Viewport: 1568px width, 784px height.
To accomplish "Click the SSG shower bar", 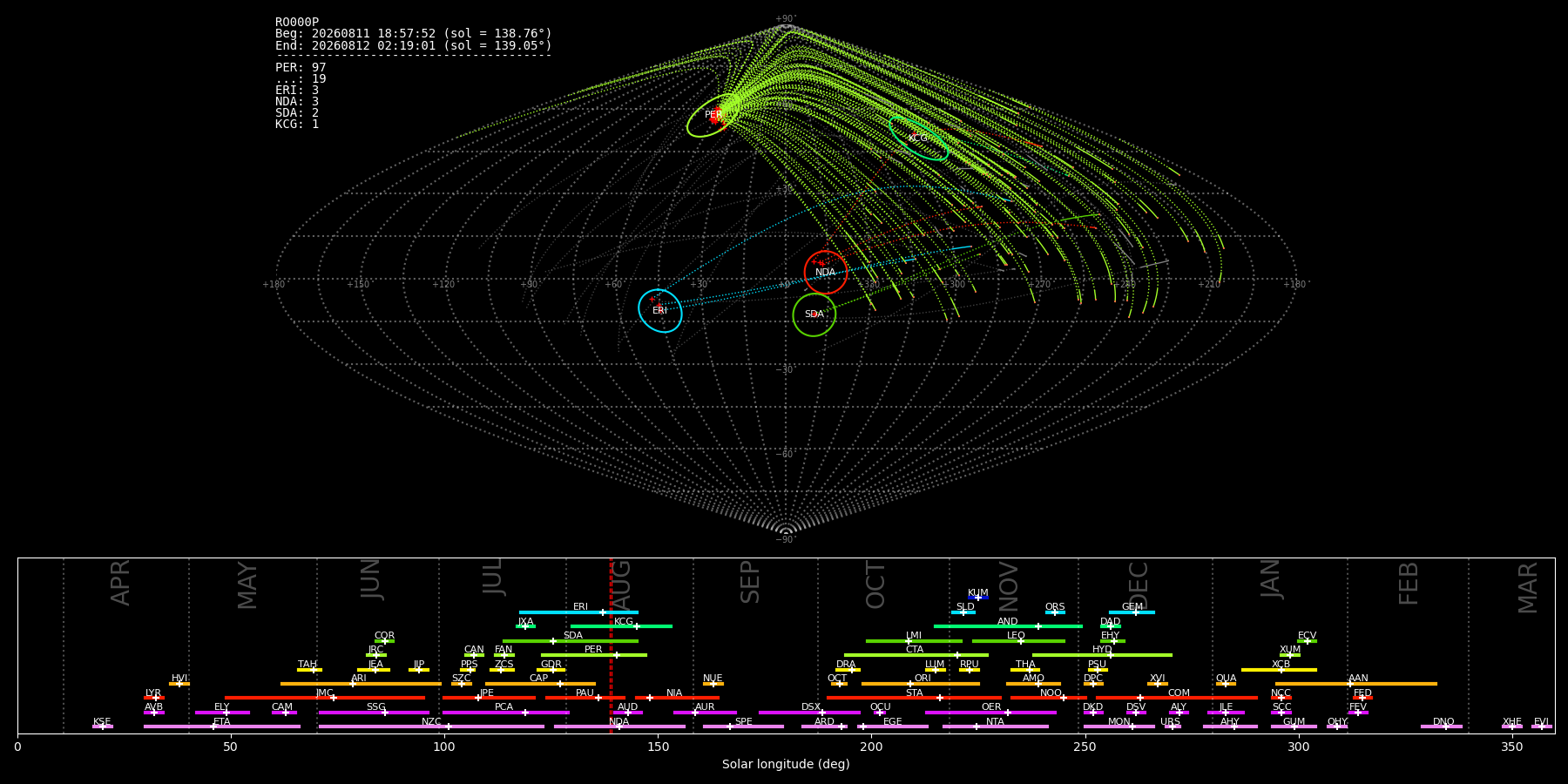I will point(374,713).
